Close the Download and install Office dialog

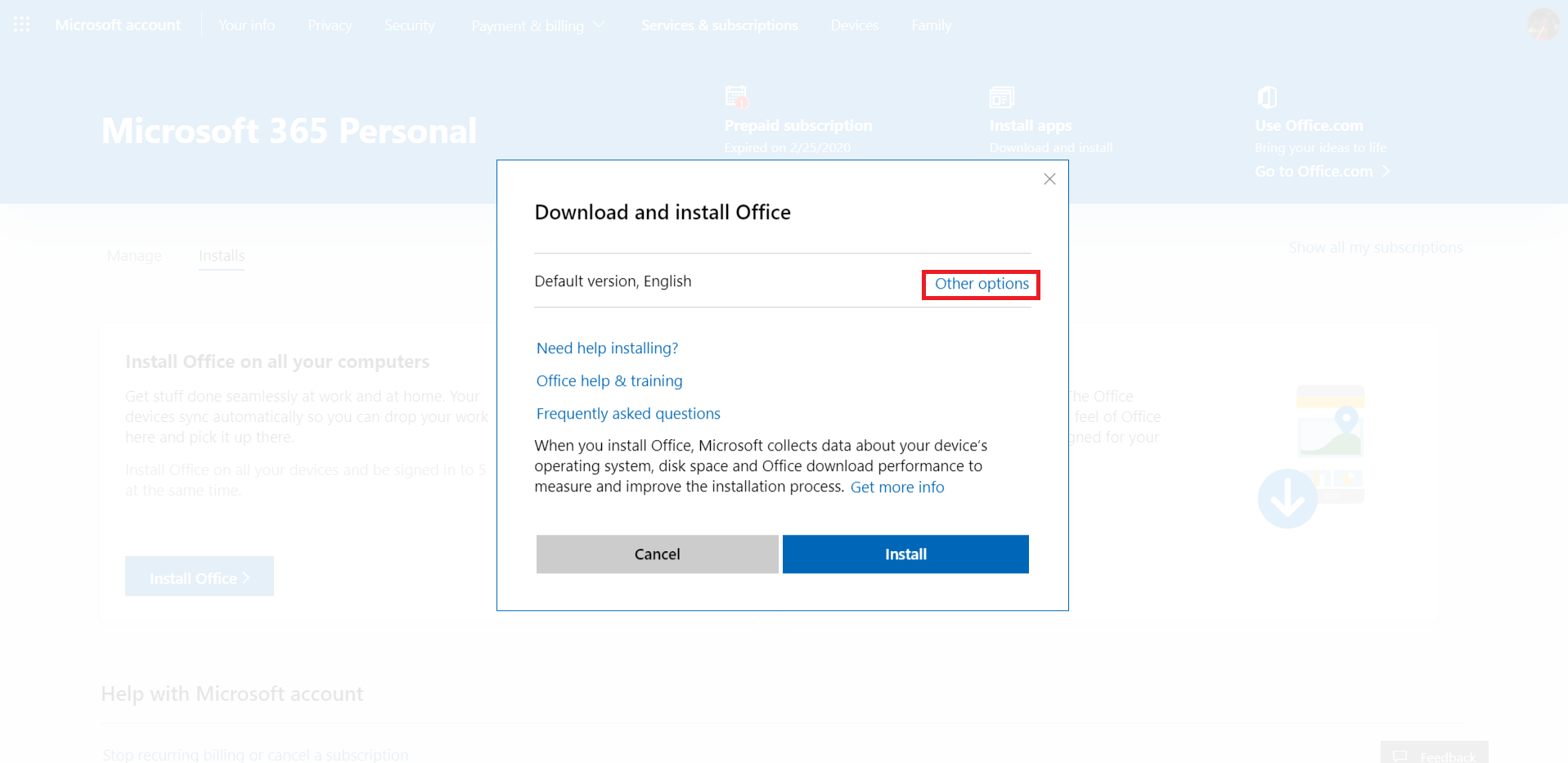1049,179
